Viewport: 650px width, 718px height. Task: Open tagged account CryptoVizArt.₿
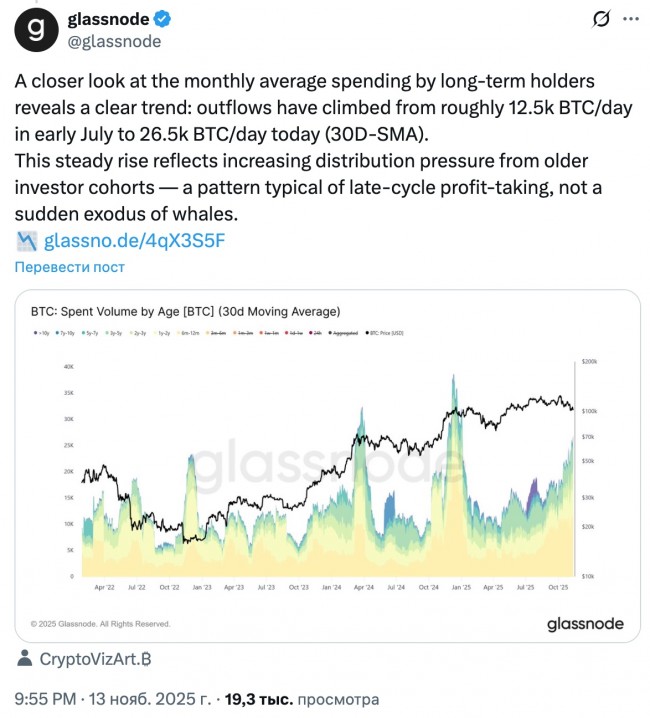click(95, 659)
